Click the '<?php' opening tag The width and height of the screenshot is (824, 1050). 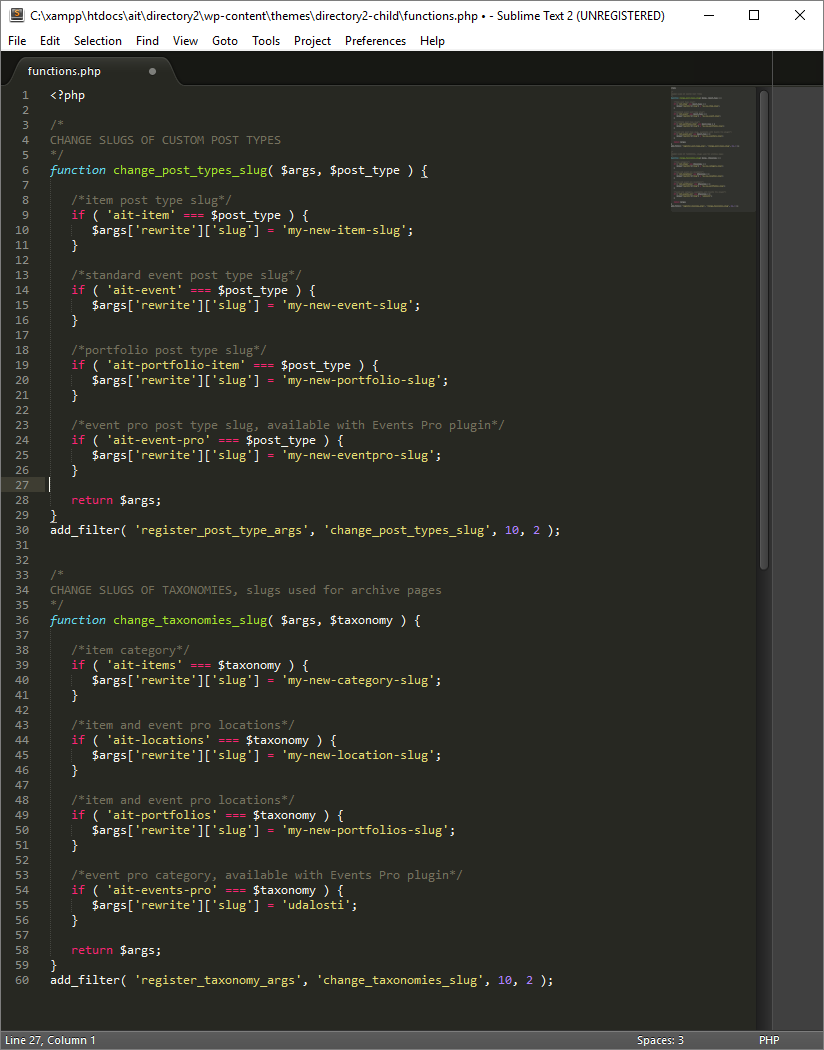click(68, 95)
